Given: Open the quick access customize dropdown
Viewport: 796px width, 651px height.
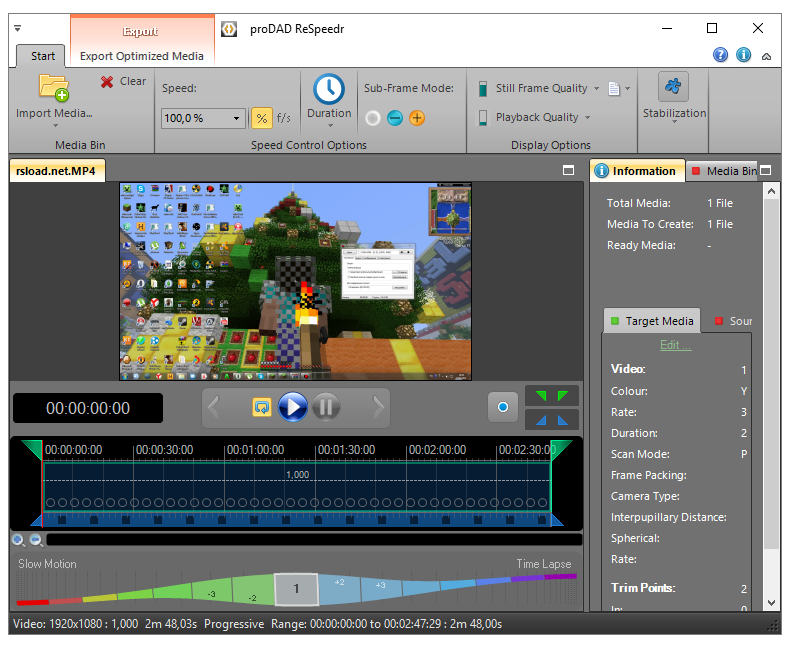Looking at the screenshot, I should click(x=18, y=28).
